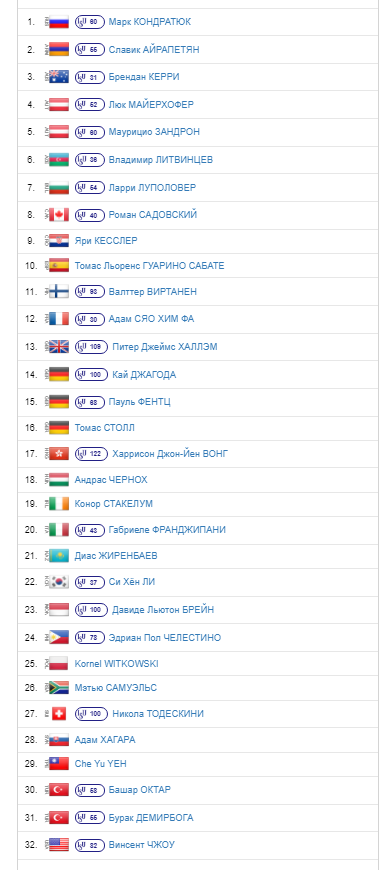389x870 pixels.
Task: Open the Che Yu YEH skater link
Action: tap(100, 764)
